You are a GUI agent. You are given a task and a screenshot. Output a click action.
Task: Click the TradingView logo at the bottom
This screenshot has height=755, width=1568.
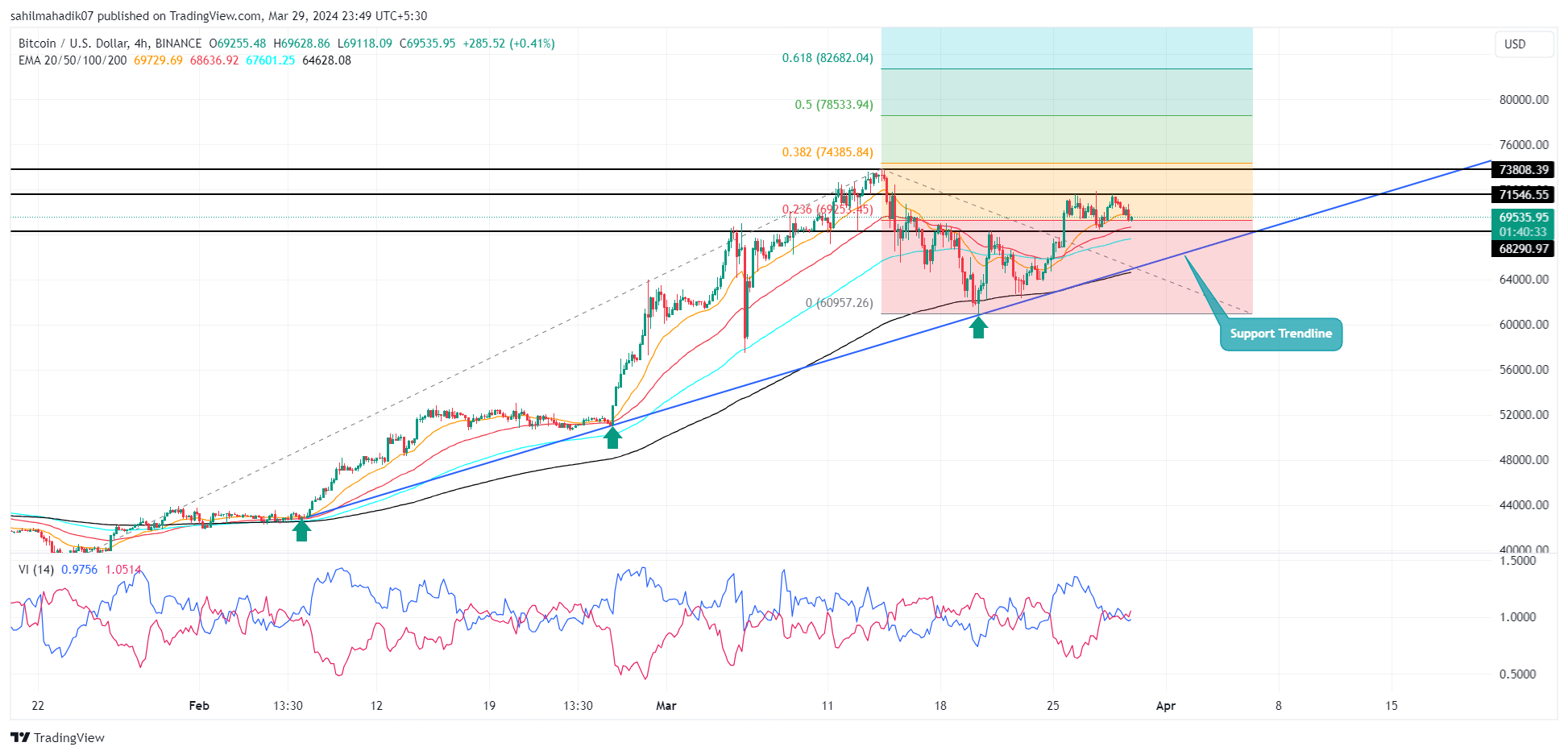58,737
